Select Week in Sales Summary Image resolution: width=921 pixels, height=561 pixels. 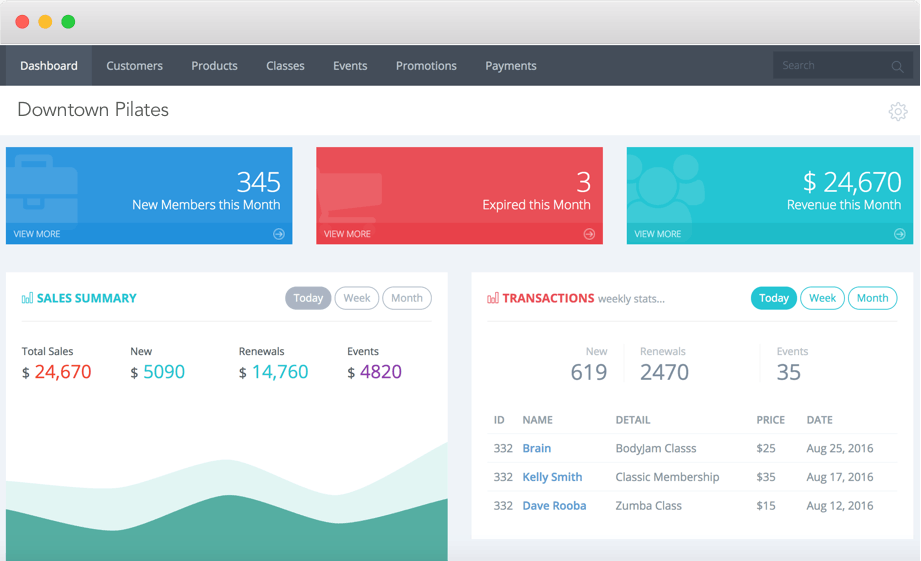click(357, 298)
